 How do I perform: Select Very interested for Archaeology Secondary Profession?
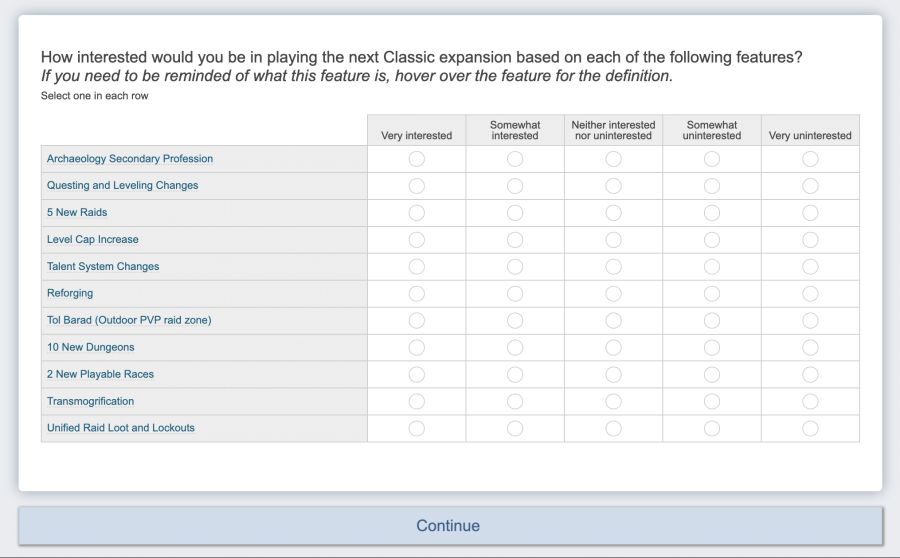416,159
